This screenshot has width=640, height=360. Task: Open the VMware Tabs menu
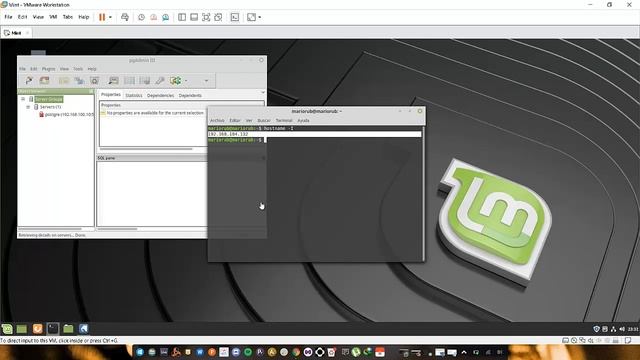coord(68,17)
